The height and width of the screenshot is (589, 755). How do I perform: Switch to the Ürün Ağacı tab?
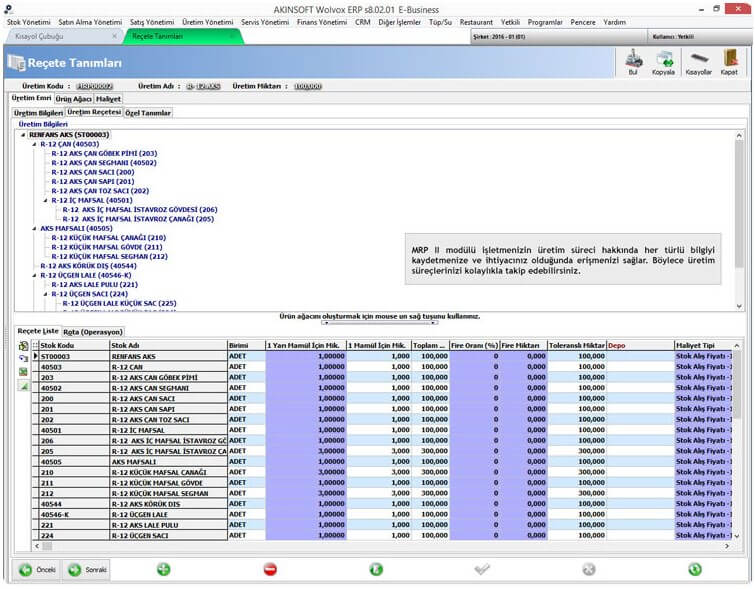point(74,99)
